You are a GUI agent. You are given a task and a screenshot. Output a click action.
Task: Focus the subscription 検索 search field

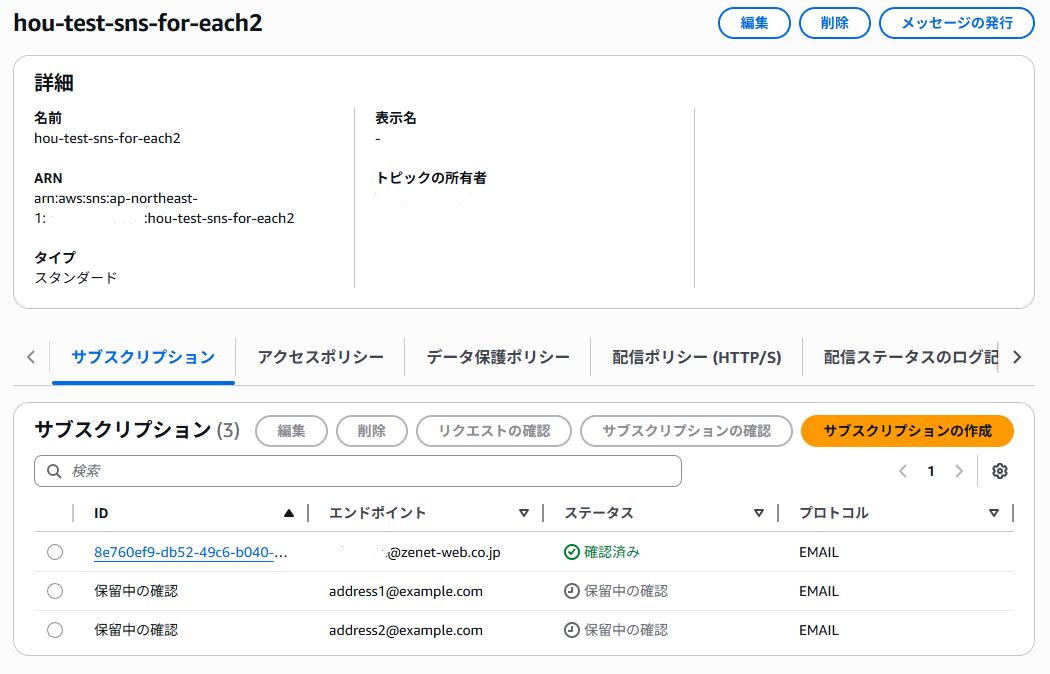tap(358, 471)
